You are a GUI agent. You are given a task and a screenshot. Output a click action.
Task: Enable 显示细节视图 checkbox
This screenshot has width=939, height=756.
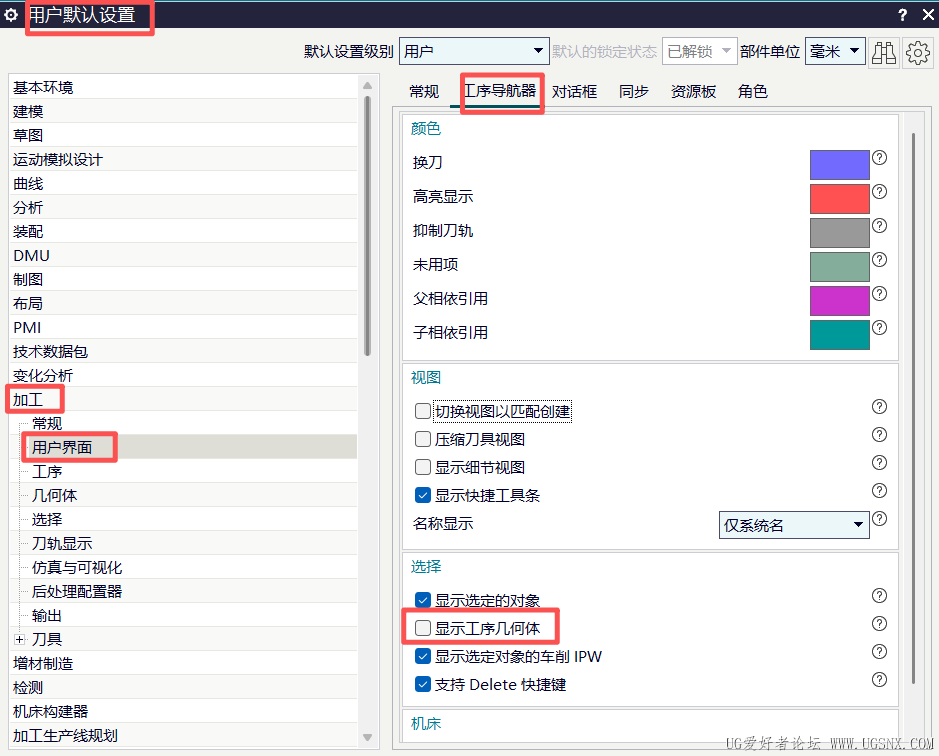point(423,467)
